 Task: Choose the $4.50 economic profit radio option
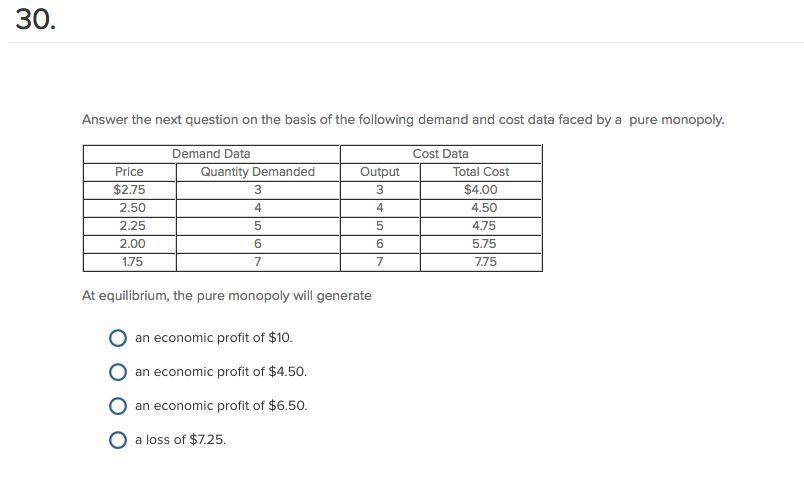point(118,372)
